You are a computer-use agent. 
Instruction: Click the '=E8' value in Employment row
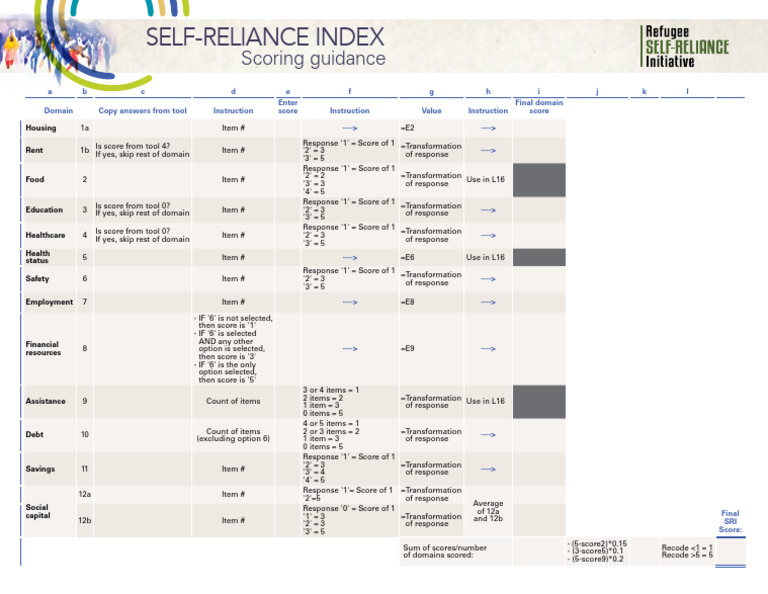(x=408, y=302)
